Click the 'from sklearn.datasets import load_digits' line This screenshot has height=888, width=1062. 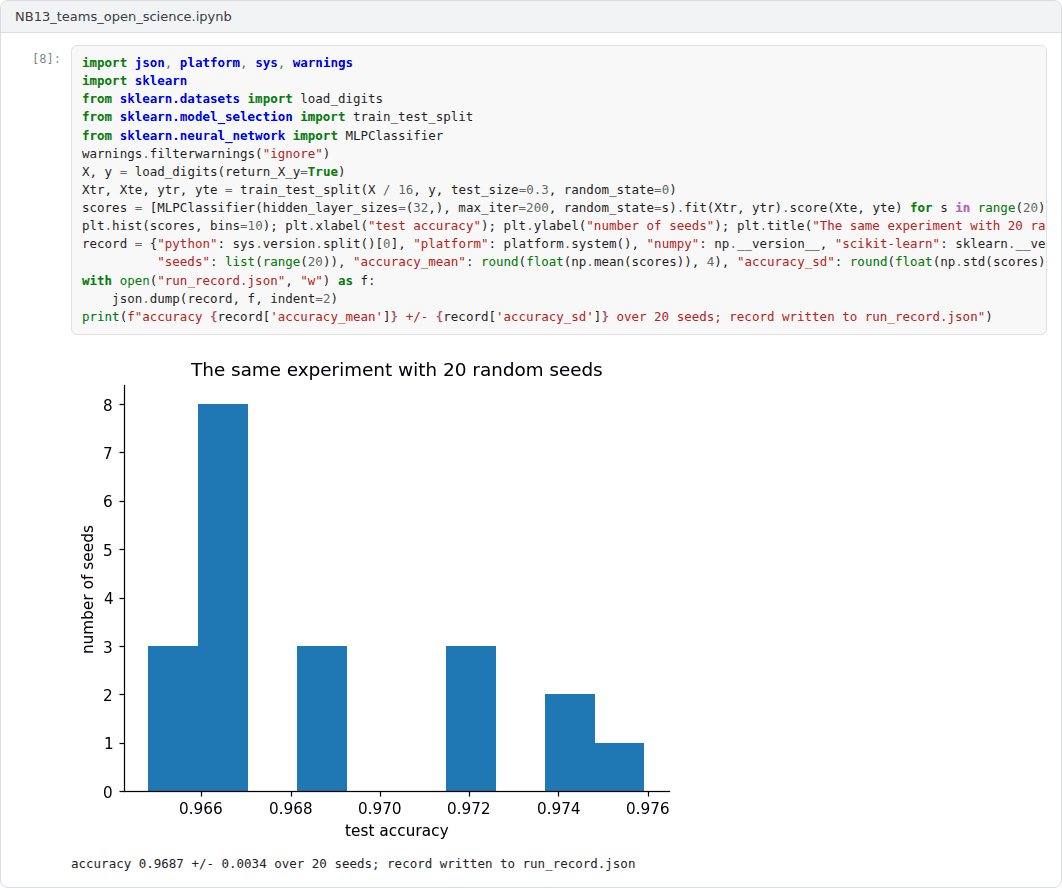pyautogui.click(x=232, y=99)
